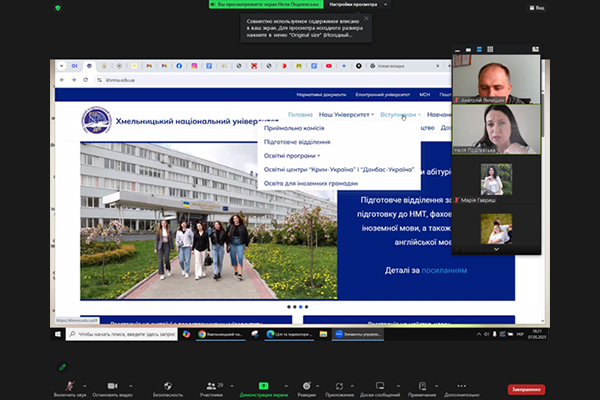The image size is (600, 400).
Task: Expand arrow next to Приложения
Action: tap(352, 386)
